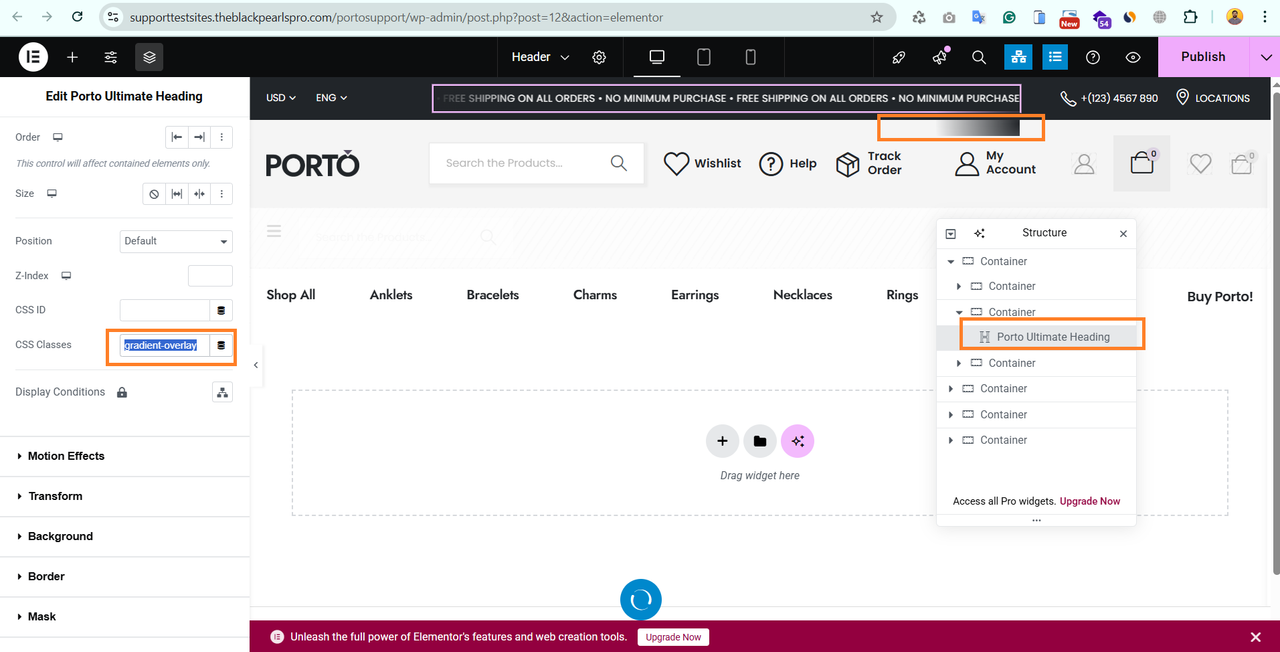
Task: Click the Wishlist link in preview header
Action: click(x=703, y=163)
